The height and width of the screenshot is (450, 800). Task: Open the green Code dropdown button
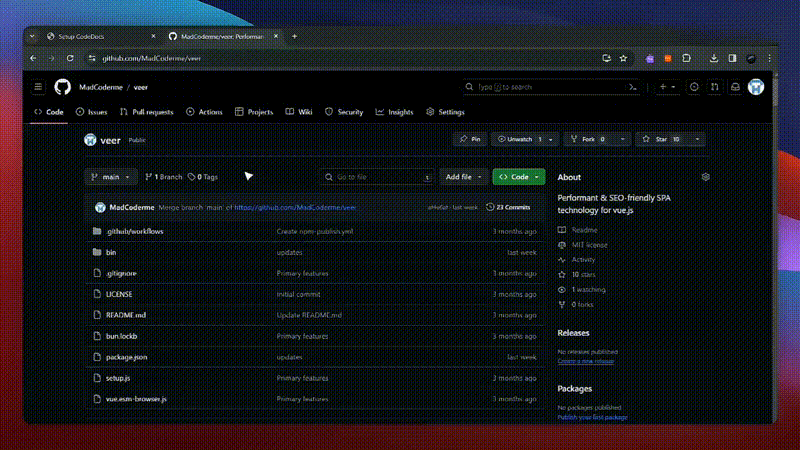(x=519, y=177)
